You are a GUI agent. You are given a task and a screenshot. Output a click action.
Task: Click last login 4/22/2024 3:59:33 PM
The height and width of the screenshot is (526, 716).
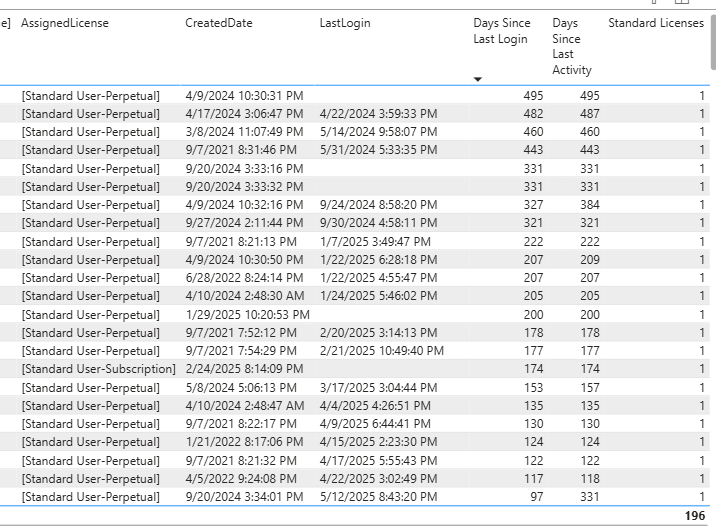pyautogui.click(x=378, y=114)
